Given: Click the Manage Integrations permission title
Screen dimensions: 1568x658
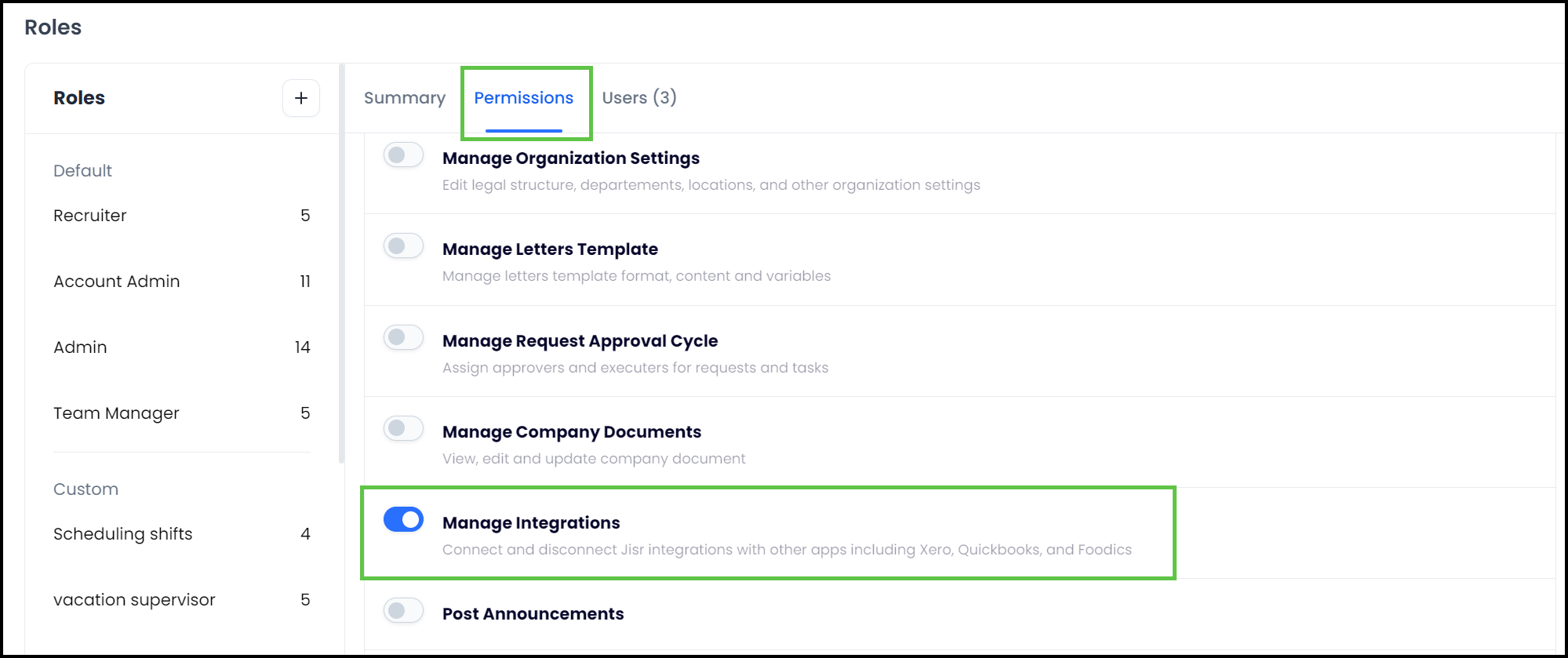Looking at the screenshot, I should click(531, 523).
